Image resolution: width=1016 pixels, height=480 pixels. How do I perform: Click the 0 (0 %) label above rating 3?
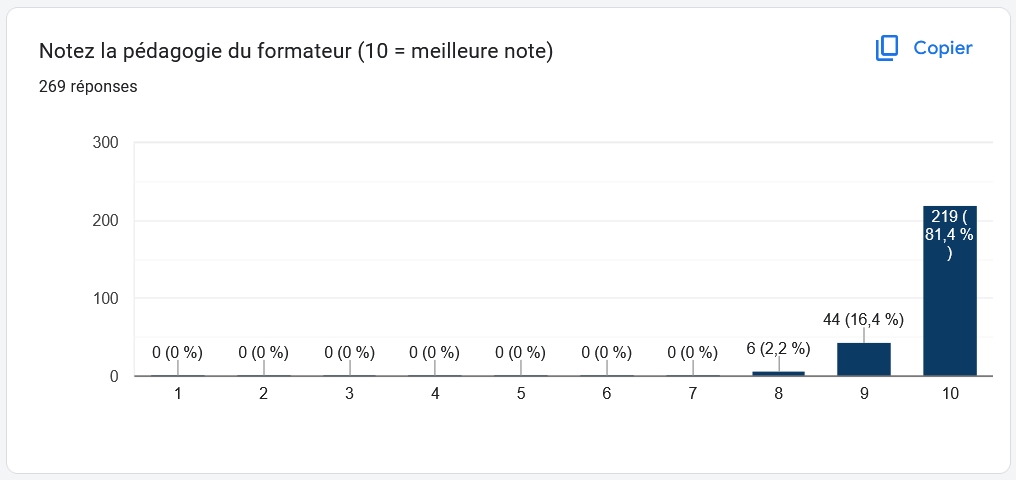[349, 352]
